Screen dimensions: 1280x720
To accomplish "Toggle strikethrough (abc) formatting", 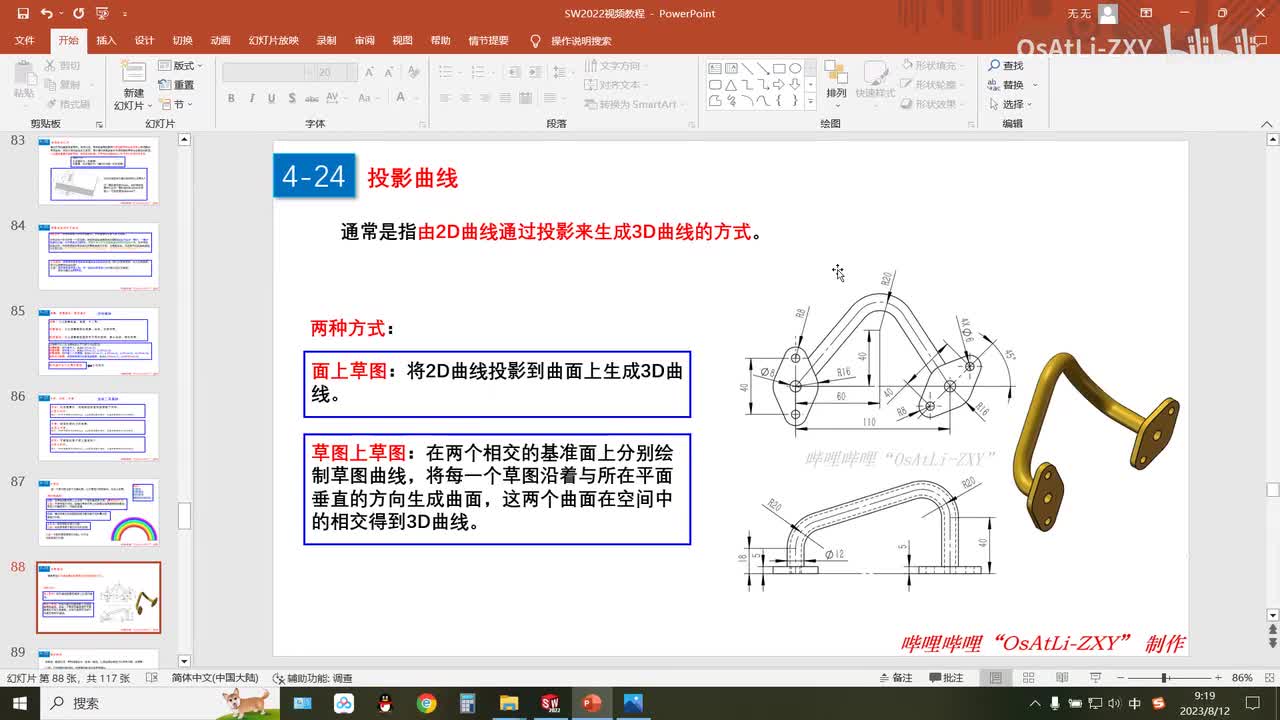I will 313,98.
